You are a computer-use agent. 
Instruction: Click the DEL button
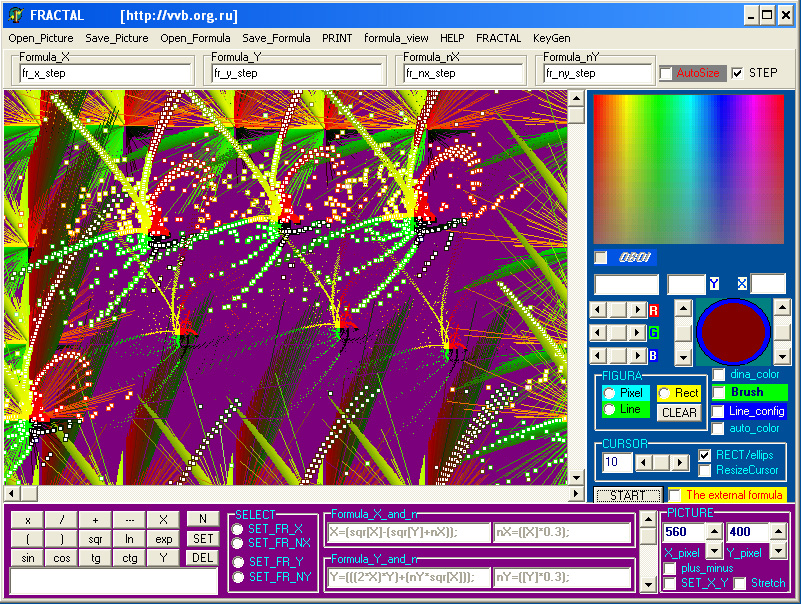203,558
